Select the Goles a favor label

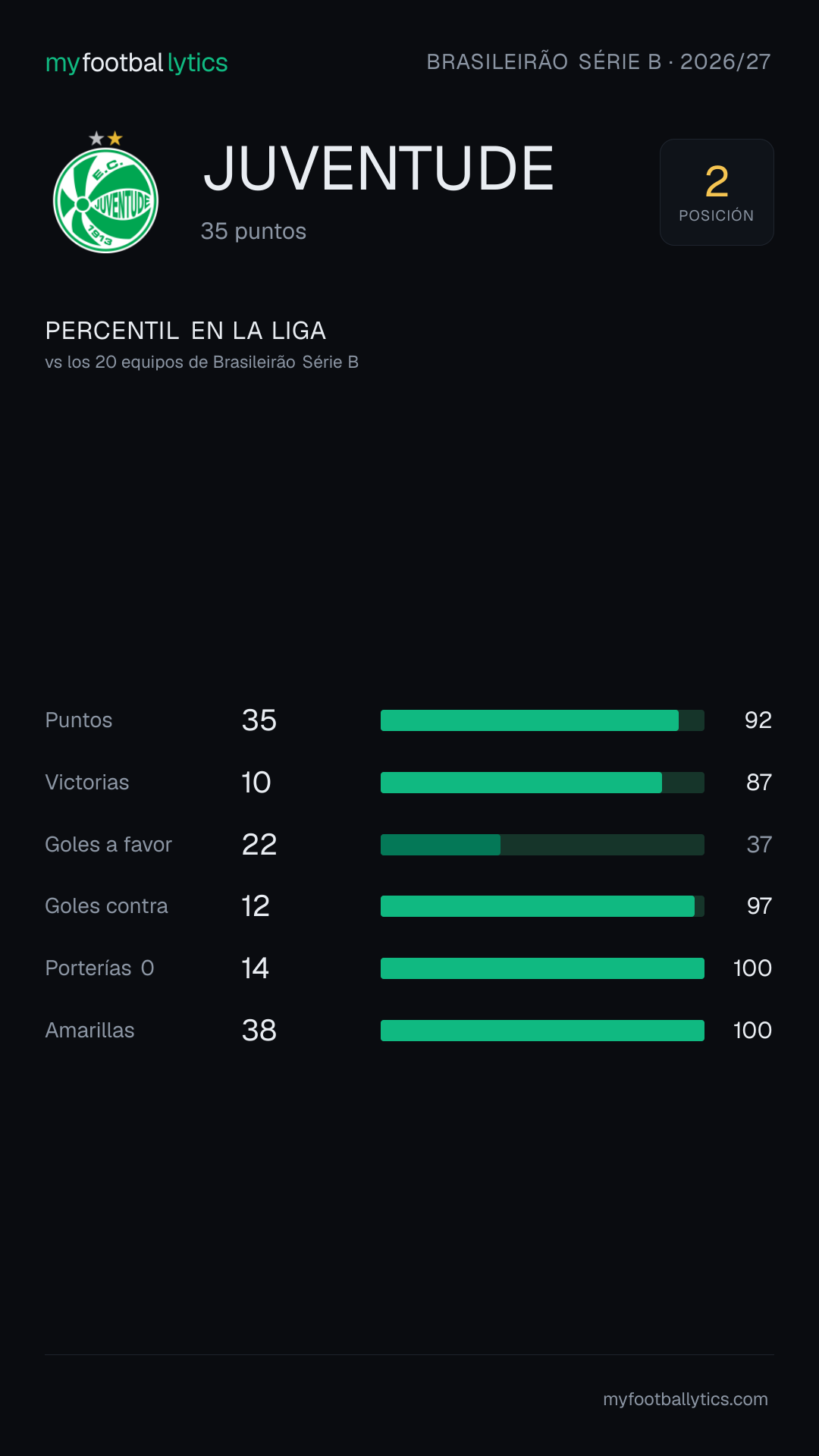(108, 845)
